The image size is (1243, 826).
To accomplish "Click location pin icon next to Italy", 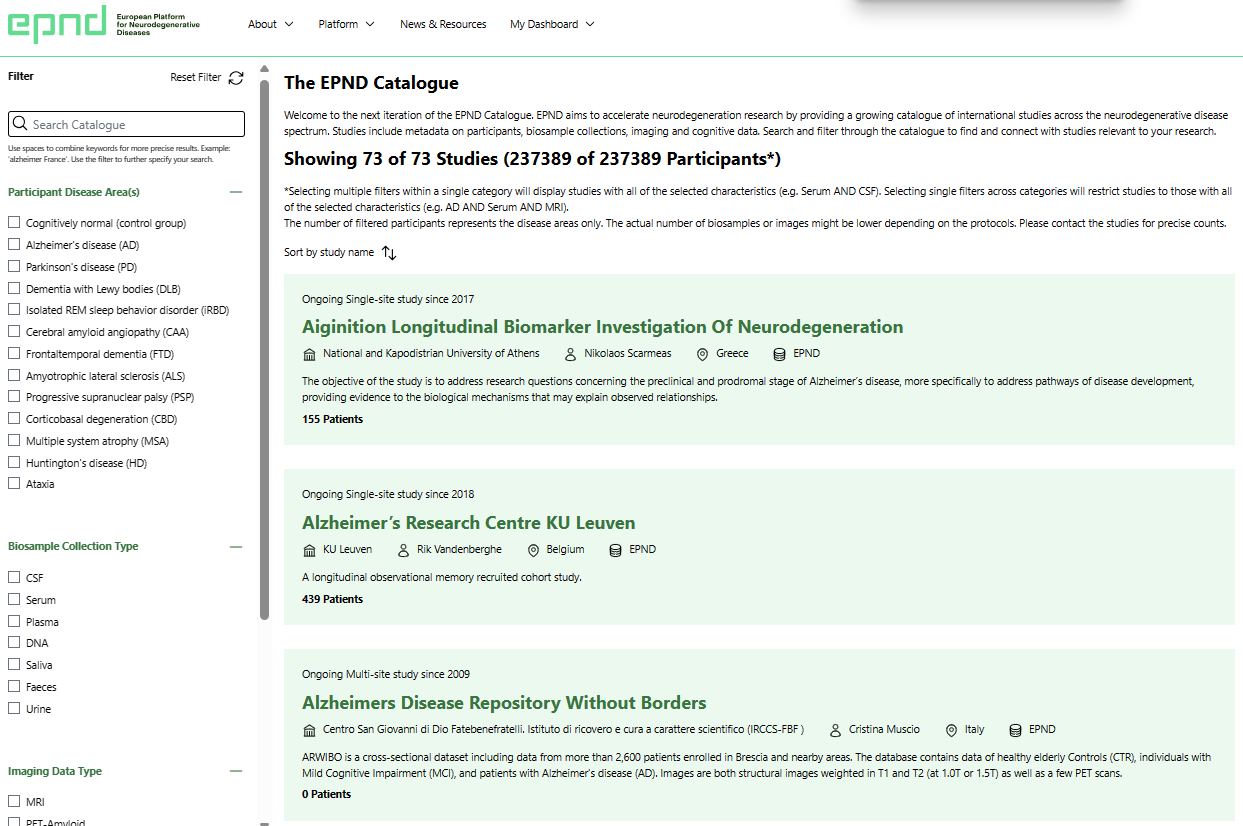I will click(951, 730).
